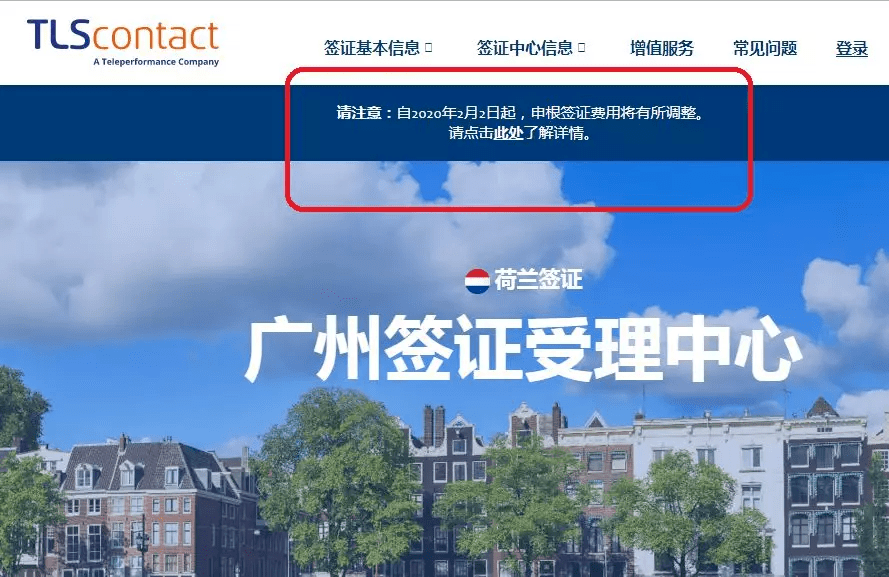Click the 请注意 bold notice label
889x577 pixels.
tap(359, 113)
